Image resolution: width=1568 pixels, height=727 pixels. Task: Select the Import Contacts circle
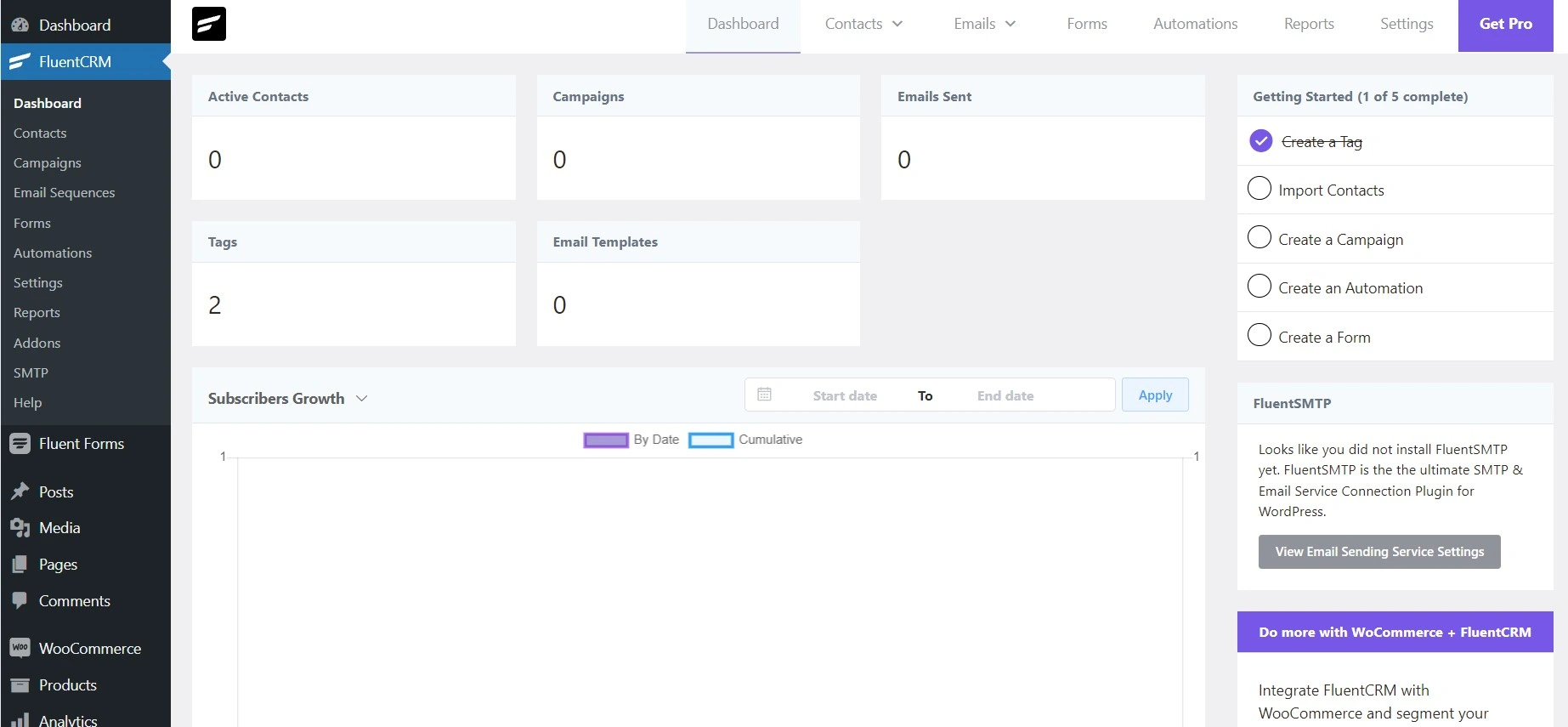(x=1259, y=188)
